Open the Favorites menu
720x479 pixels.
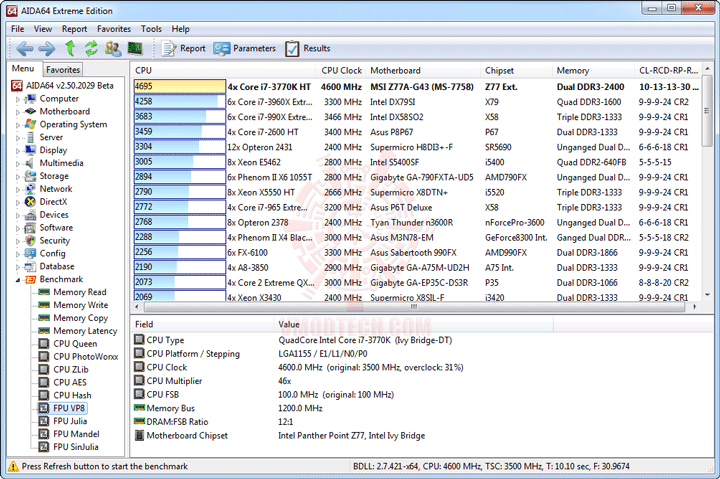point(114,29)
